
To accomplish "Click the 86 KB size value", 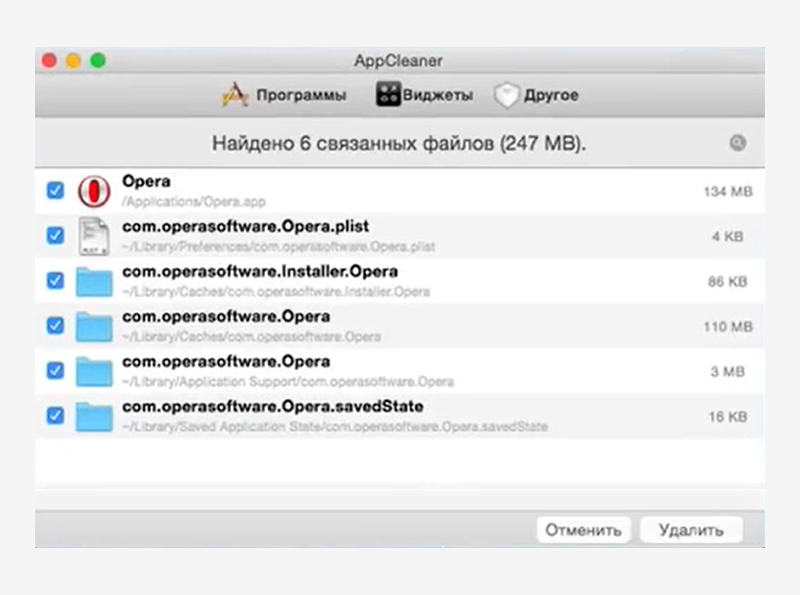I will click(x=728, y=282).
